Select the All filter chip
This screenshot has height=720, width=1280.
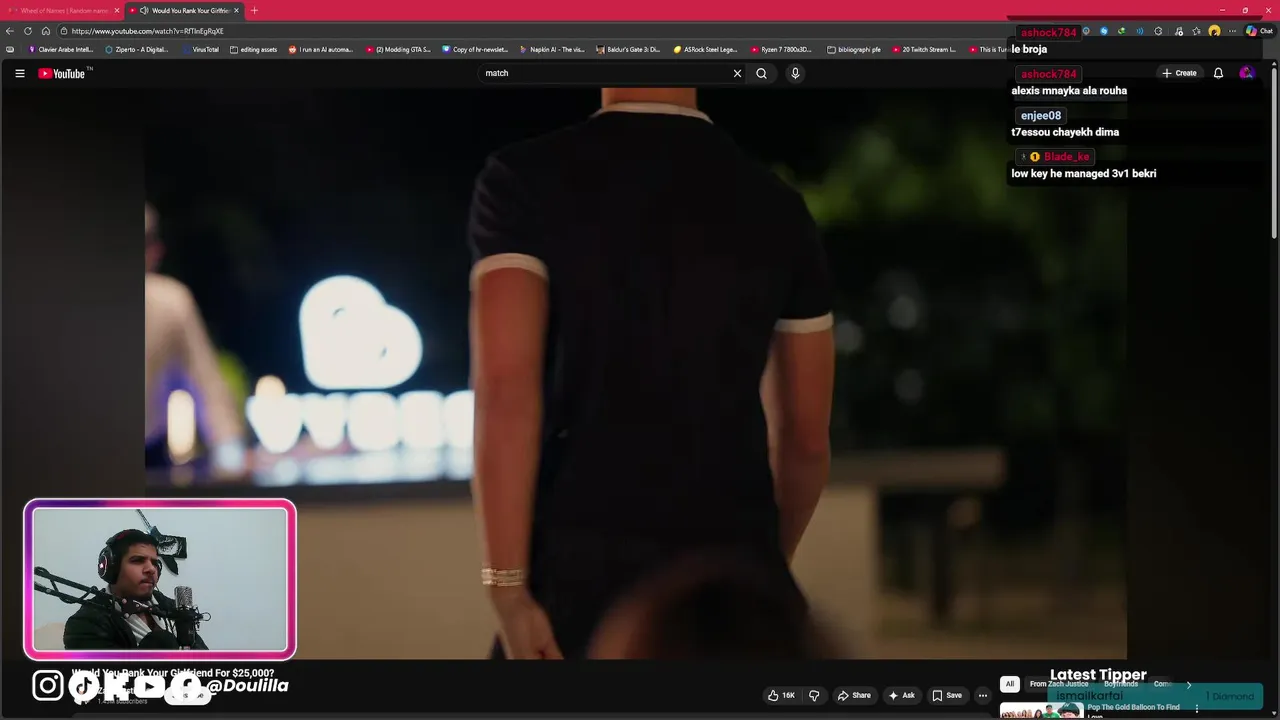[x=1010, y=684]
